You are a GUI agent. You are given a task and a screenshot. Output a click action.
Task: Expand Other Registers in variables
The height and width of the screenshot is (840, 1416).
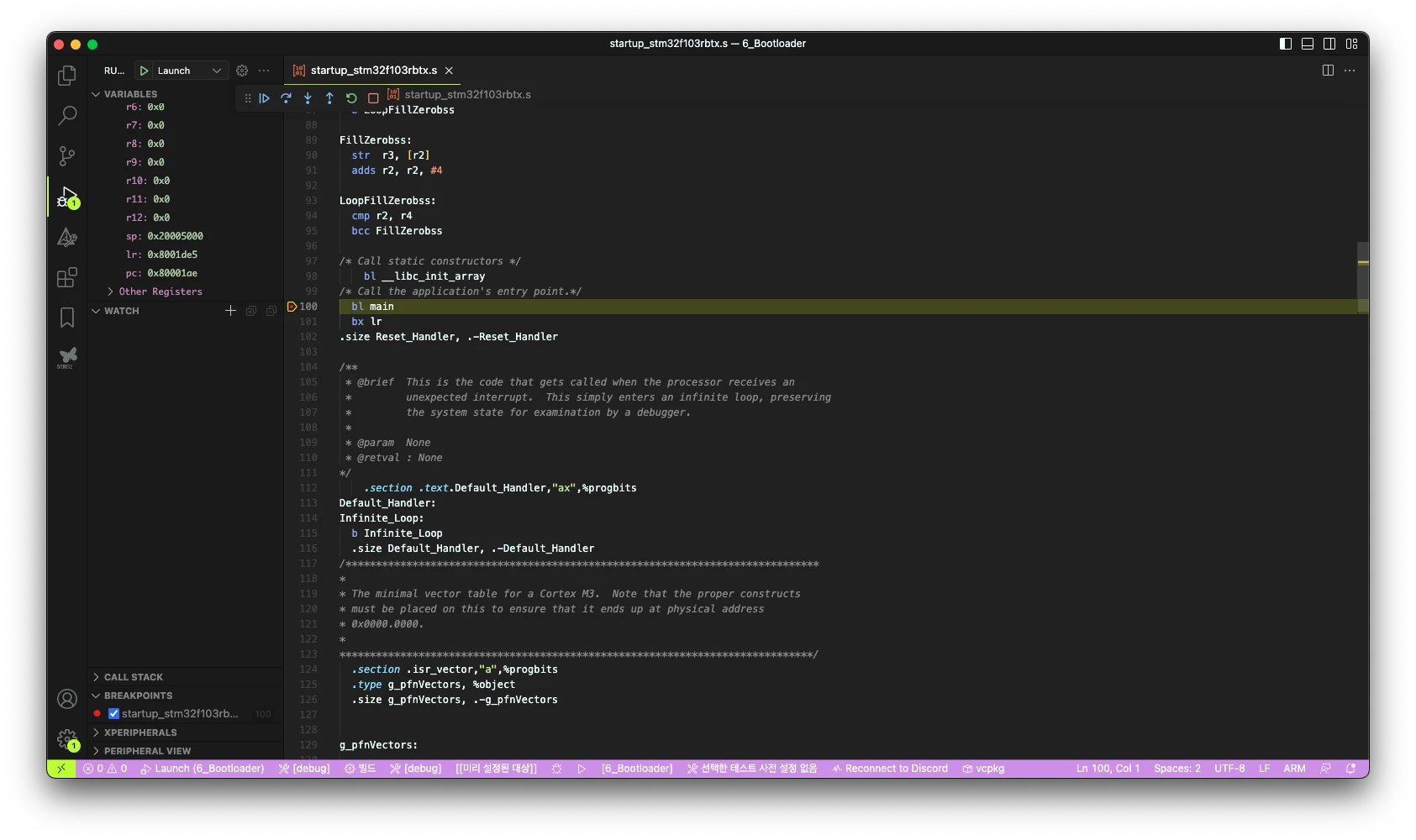[160, 291]
